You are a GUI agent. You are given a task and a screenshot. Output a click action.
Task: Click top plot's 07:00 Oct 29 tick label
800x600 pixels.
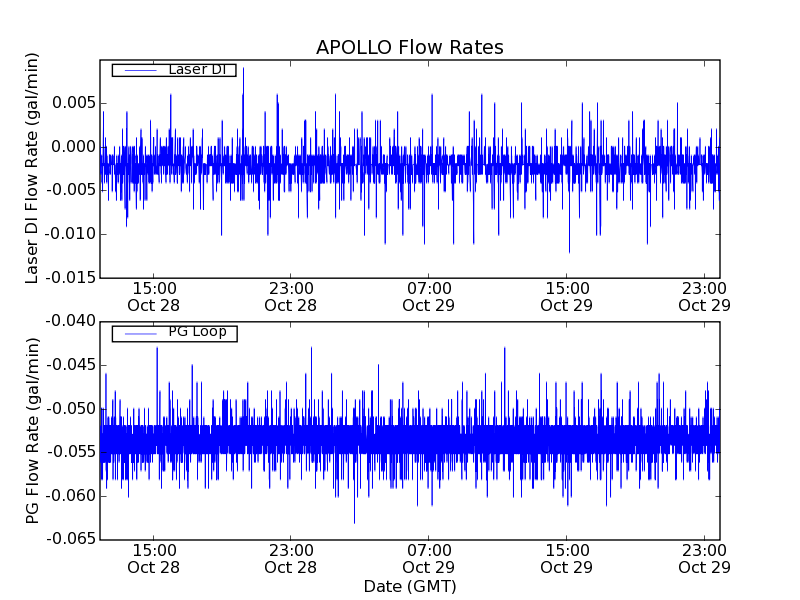tap(429, 296)
